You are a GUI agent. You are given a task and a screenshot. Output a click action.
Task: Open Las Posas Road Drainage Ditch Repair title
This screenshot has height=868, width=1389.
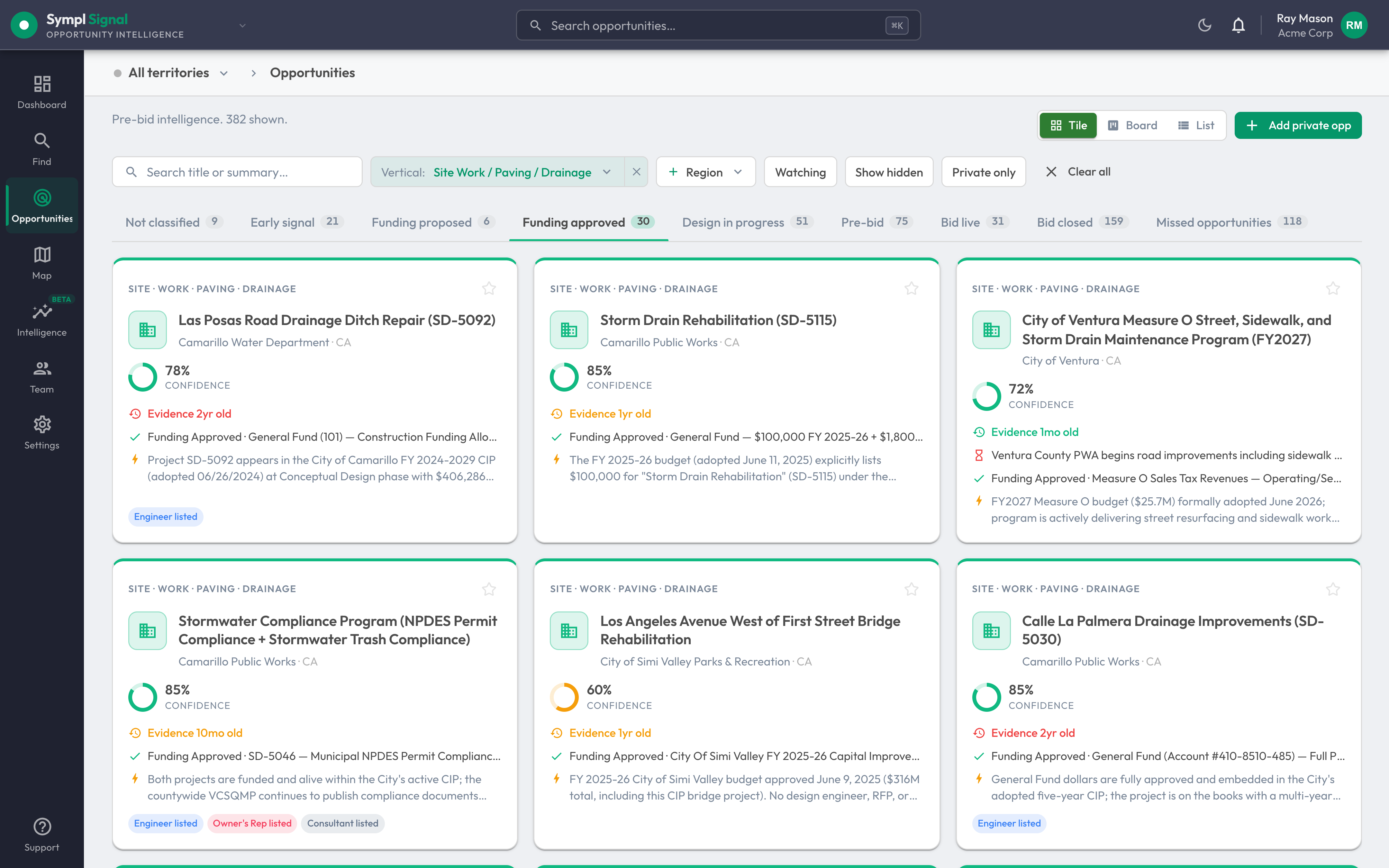pos(337,320)
